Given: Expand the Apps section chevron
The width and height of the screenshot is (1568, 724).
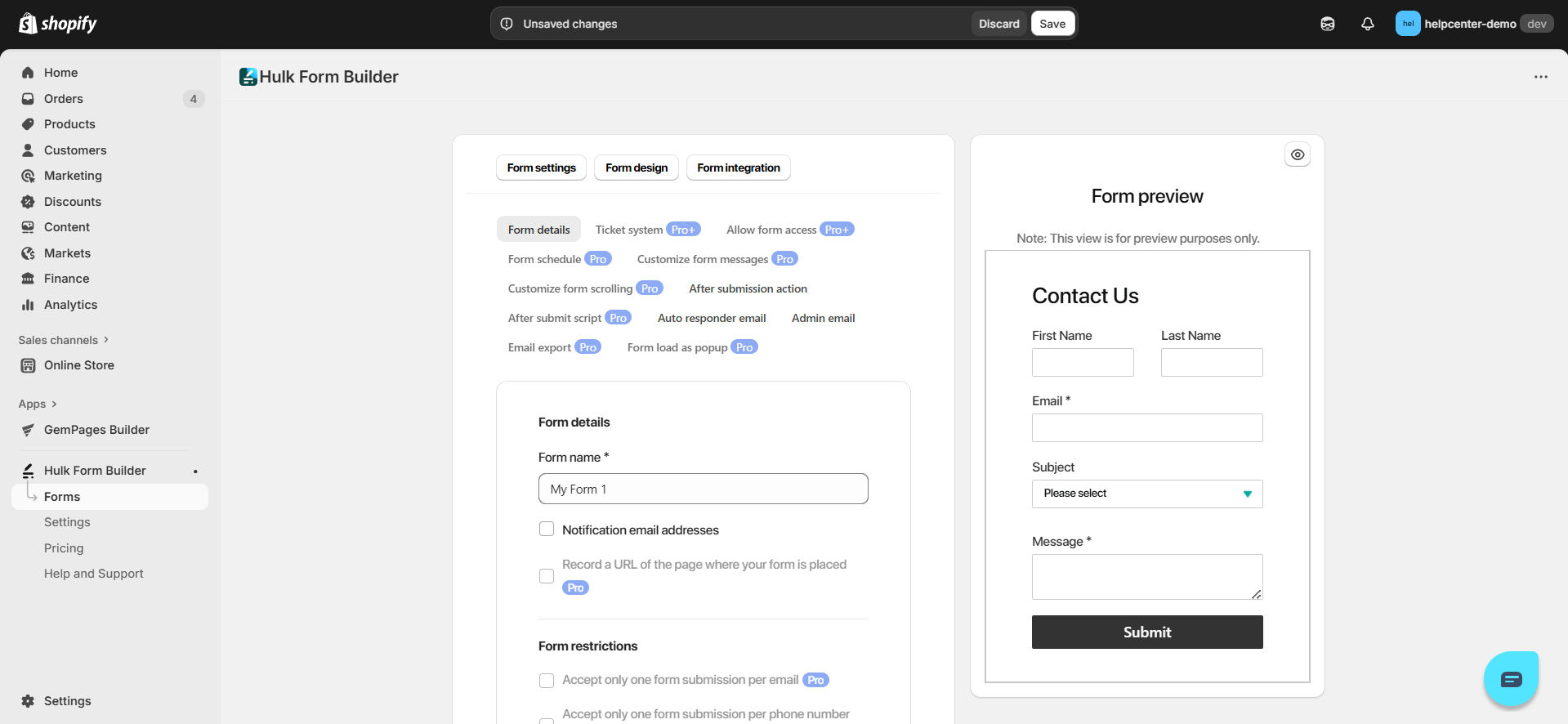Looking at the screenshot, I should pos(54,404).
